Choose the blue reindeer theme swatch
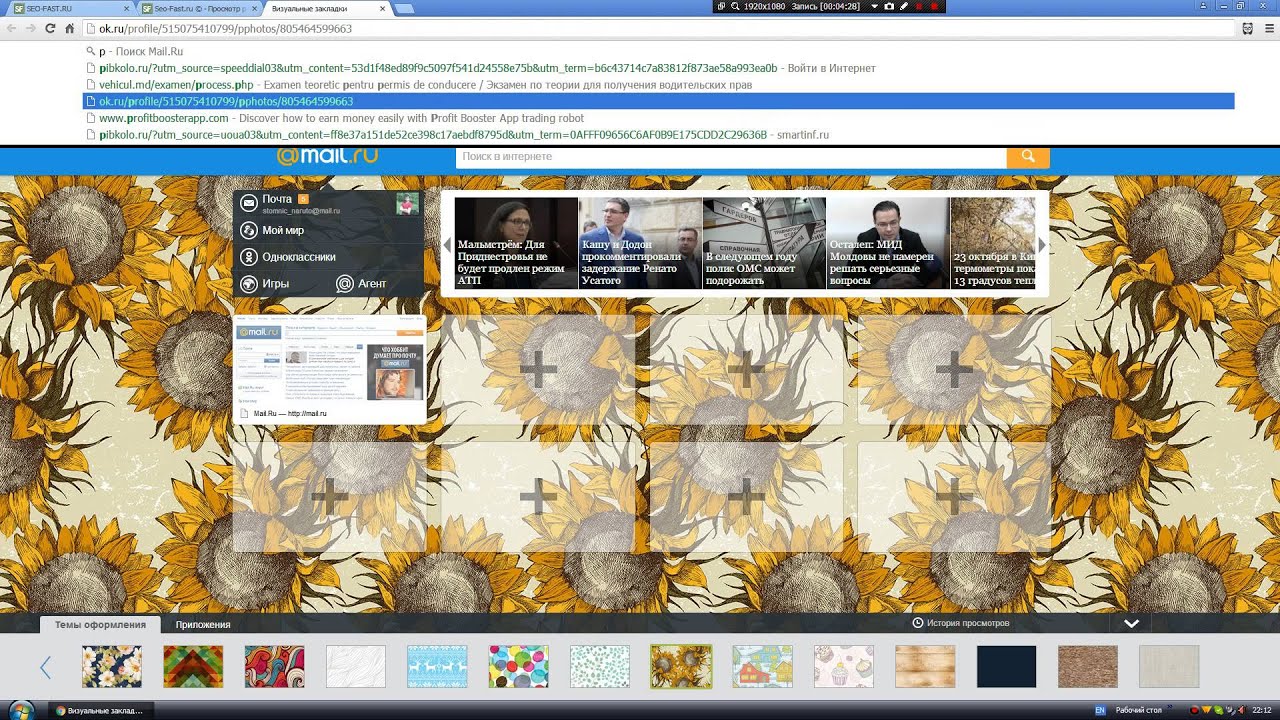Image resolution: width=1280 pixels, height=720 pixels. point(437,666)
